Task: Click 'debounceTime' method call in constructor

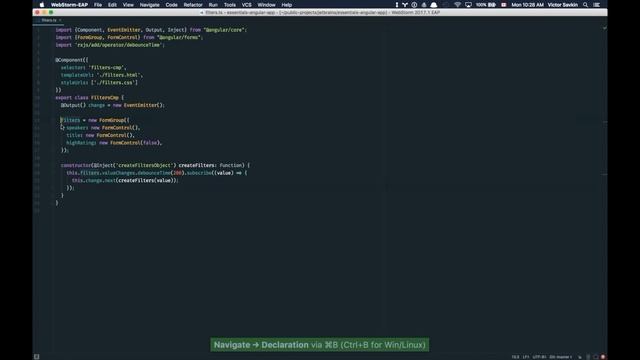Action: [154, 173]
